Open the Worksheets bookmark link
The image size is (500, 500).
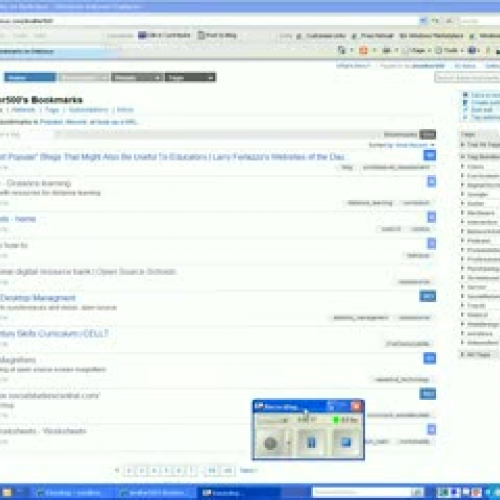(x=43, y=431)
